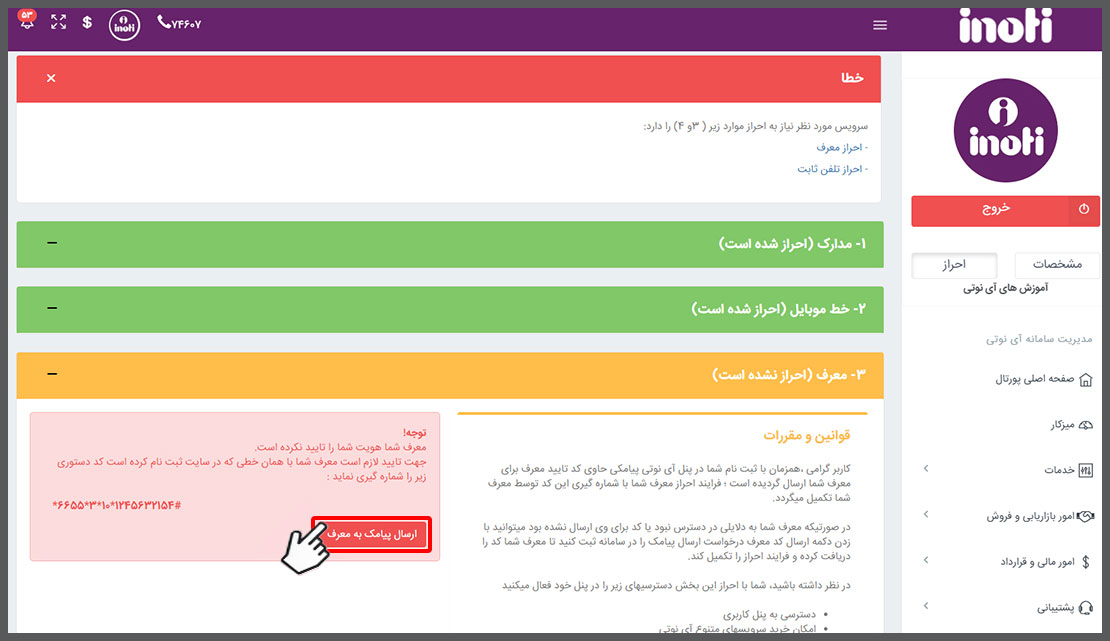Open the notifications bell icon
This screenshot has height=641, width=1110.
click(x=28, y=22)
